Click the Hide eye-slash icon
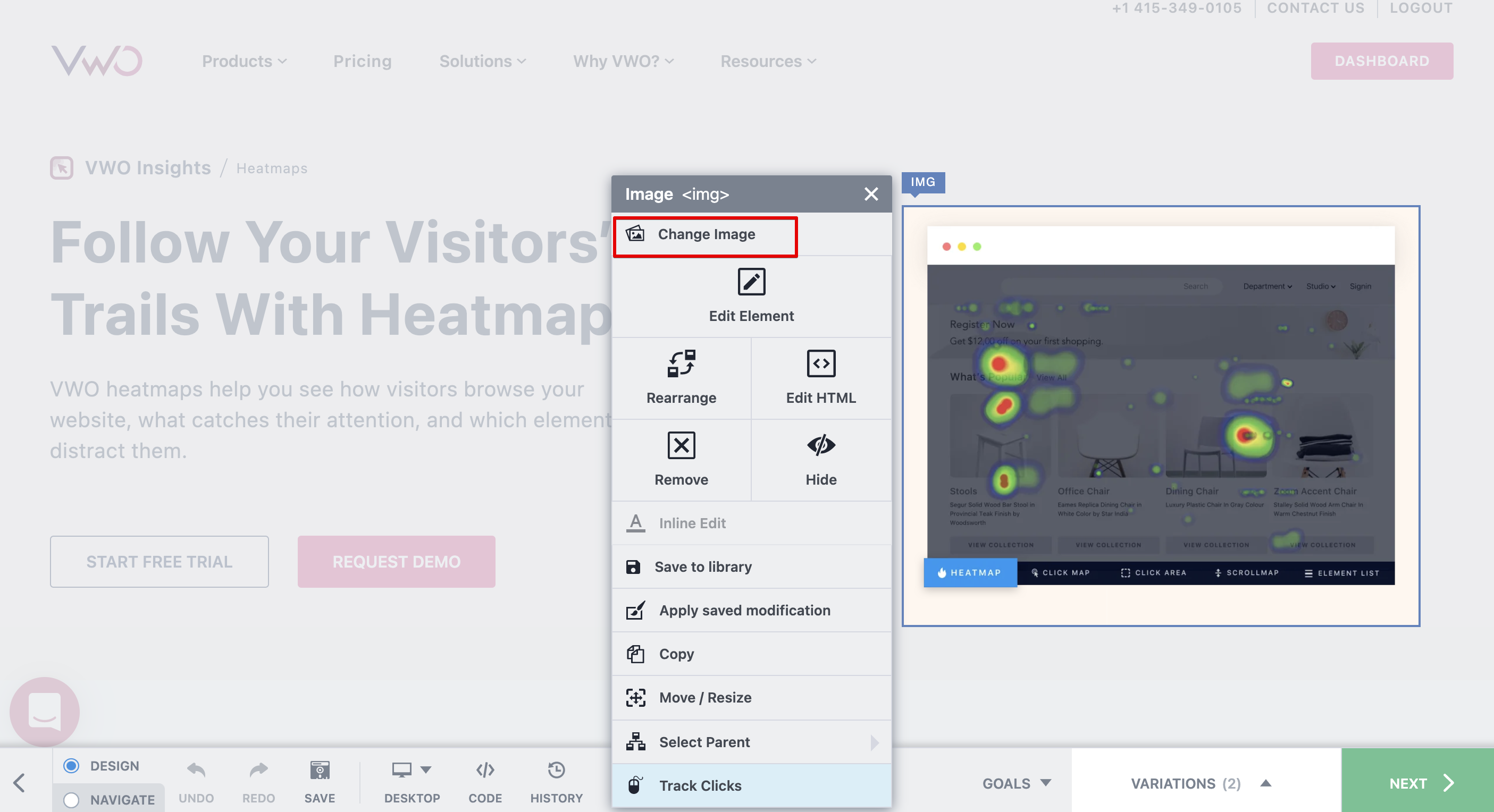1494x812 pixels. pos(821,445)
